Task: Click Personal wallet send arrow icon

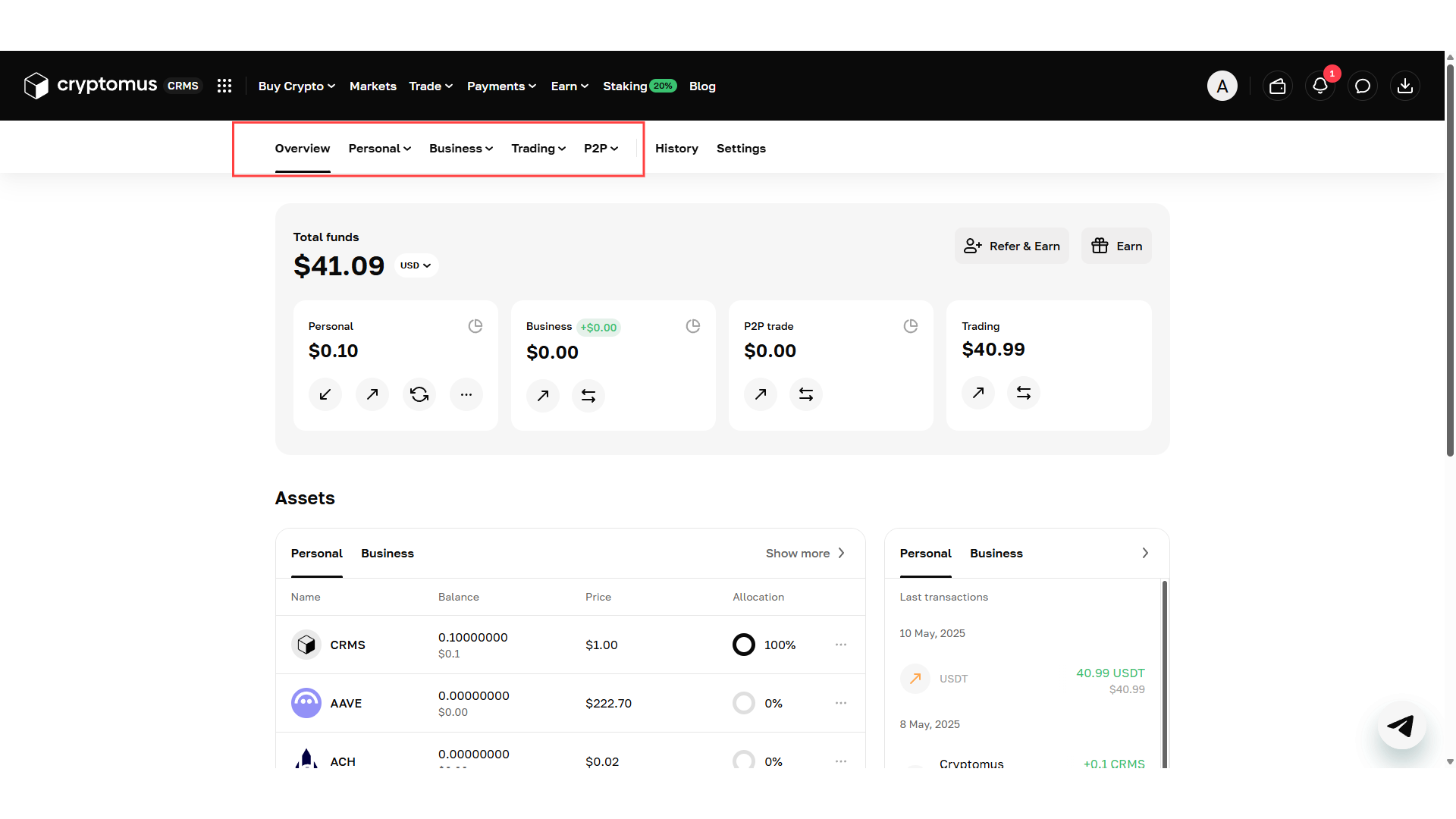Action: point(372,394)
